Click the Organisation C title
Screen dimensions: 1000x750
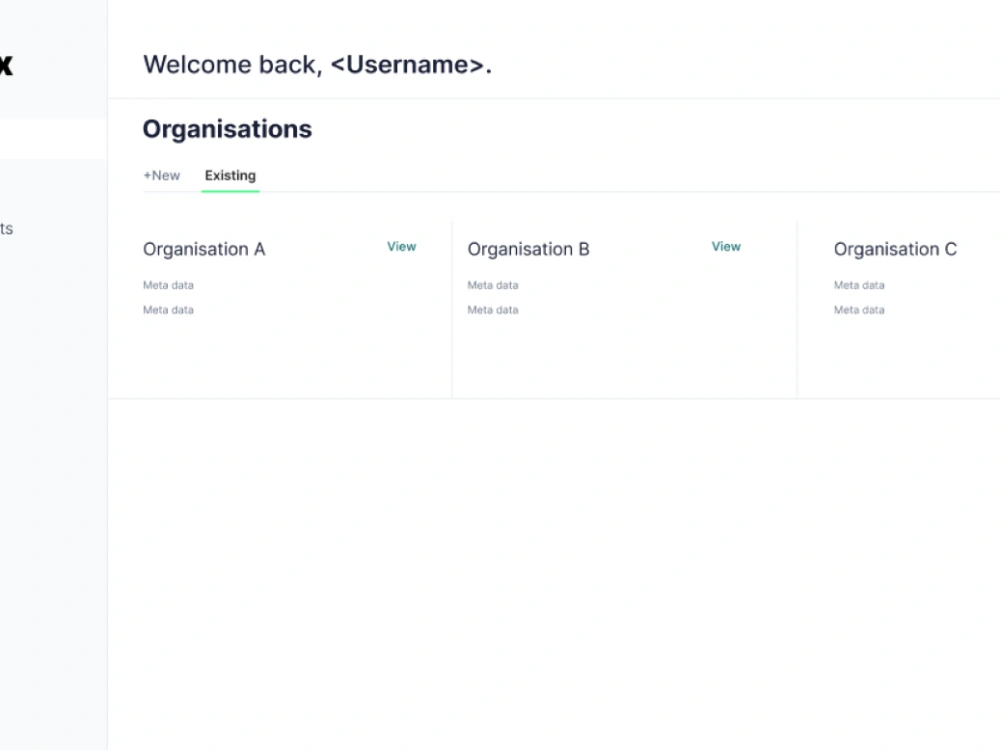click(x=895, y=249)
